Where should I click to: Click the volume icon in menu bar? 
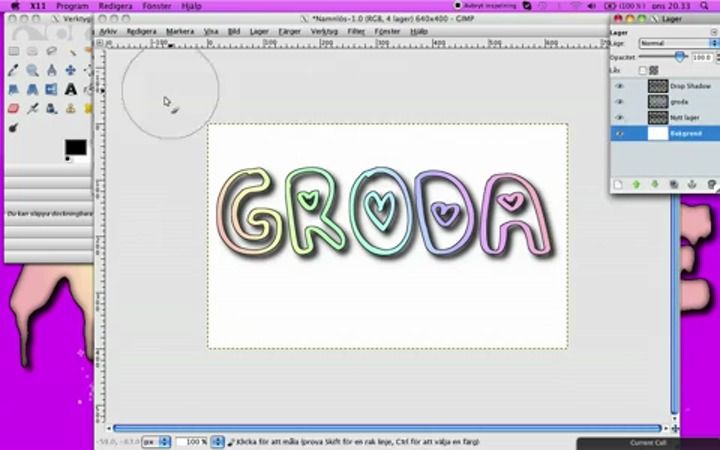pos(592,6)
